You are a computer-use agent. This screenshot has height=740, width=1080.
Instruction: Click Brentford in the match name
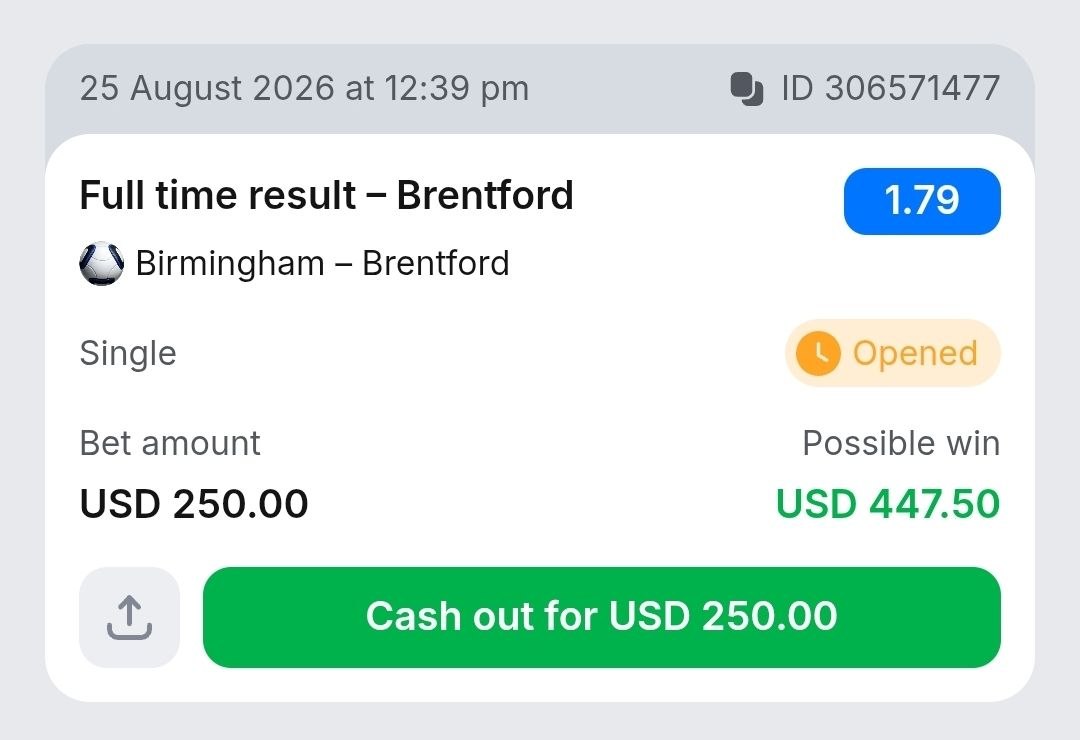point(436,263)
